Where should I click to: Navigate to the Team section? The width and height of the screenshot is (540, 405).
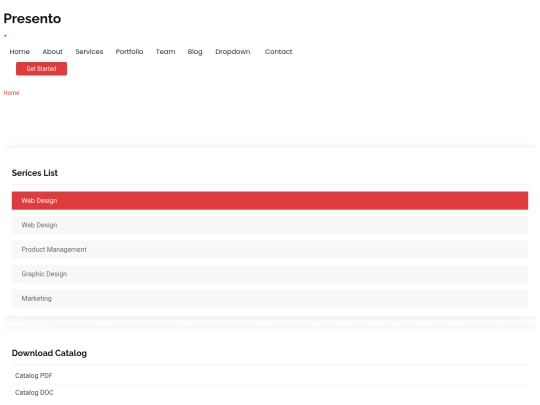coord(165,52)
